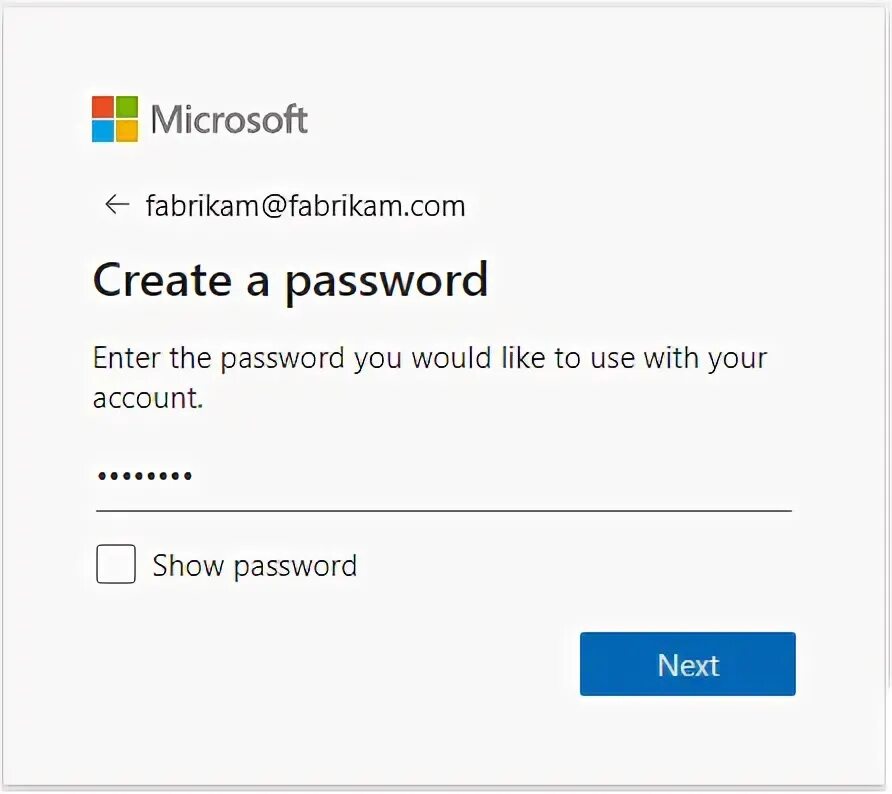Click the masked password dots

click(x=145, y=476)
